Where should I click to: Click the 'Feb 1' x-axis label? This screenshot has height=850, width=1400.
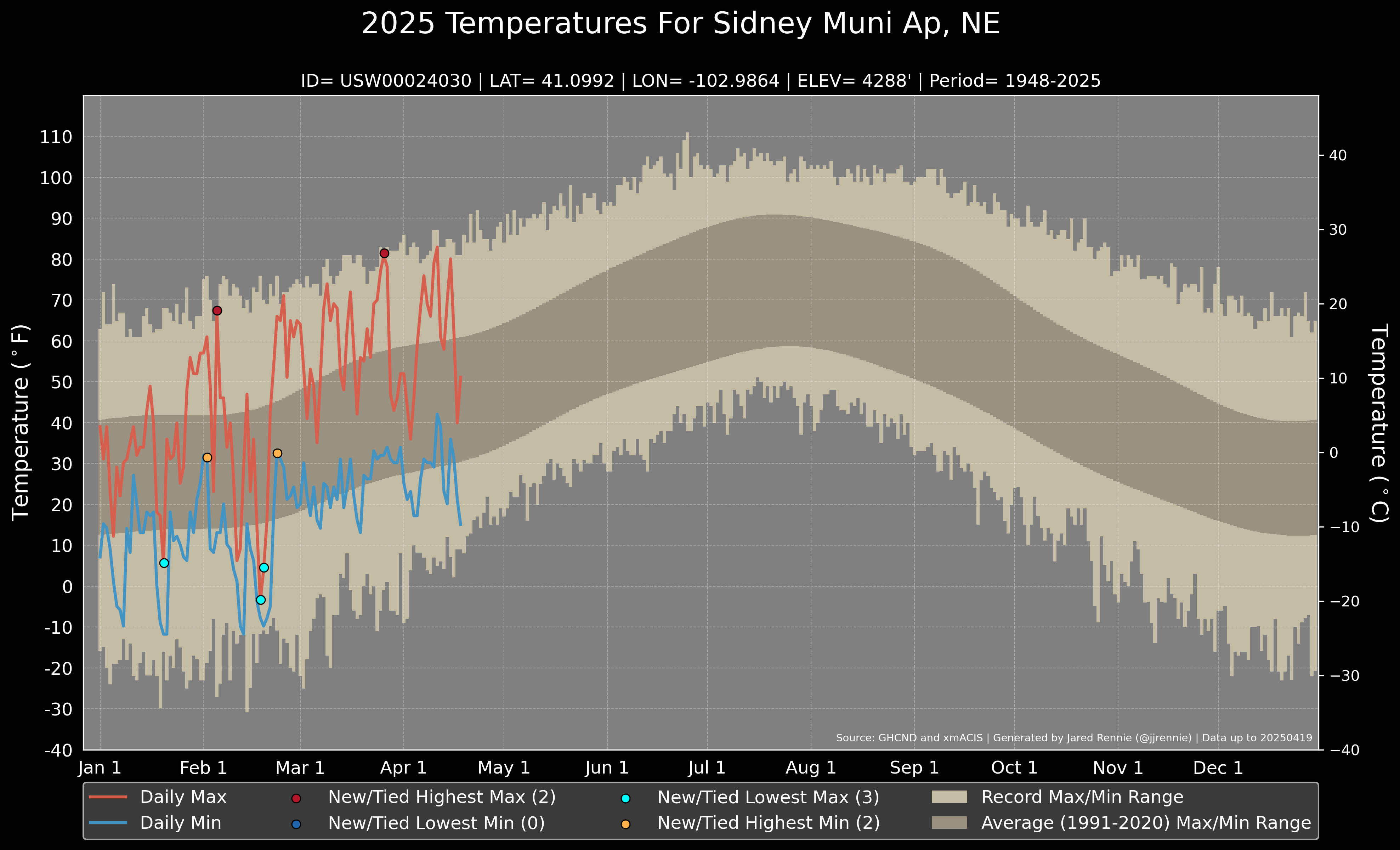click(203, 768)
